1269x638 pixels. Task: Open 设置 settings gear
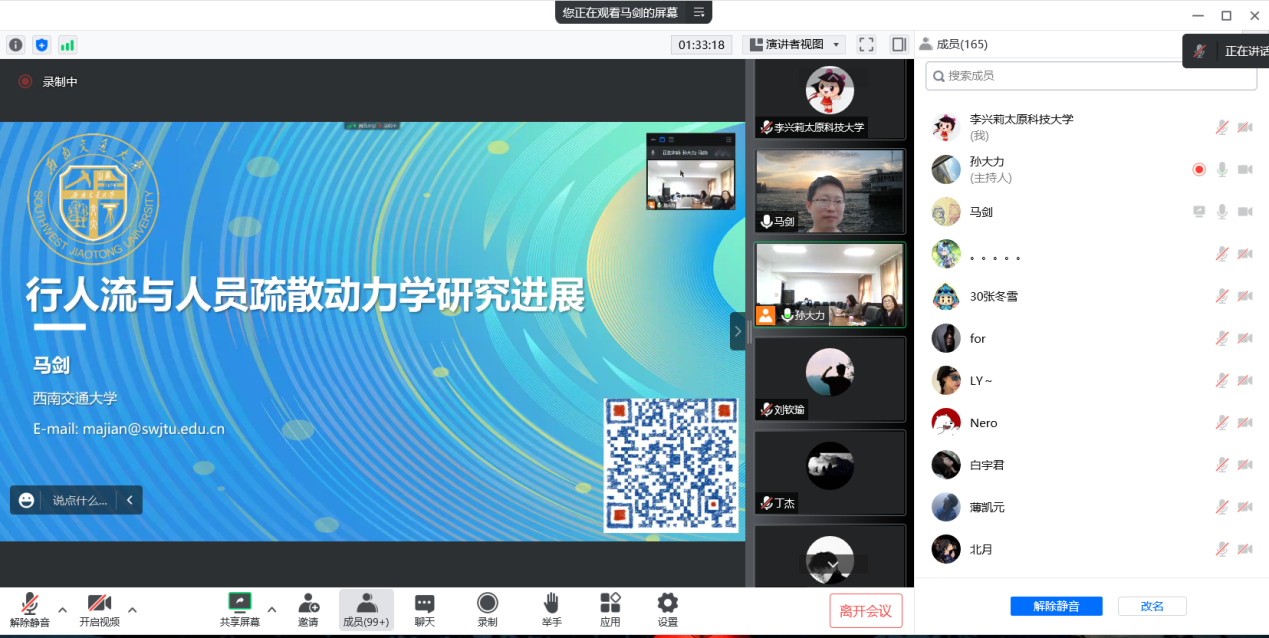[667, 602]
